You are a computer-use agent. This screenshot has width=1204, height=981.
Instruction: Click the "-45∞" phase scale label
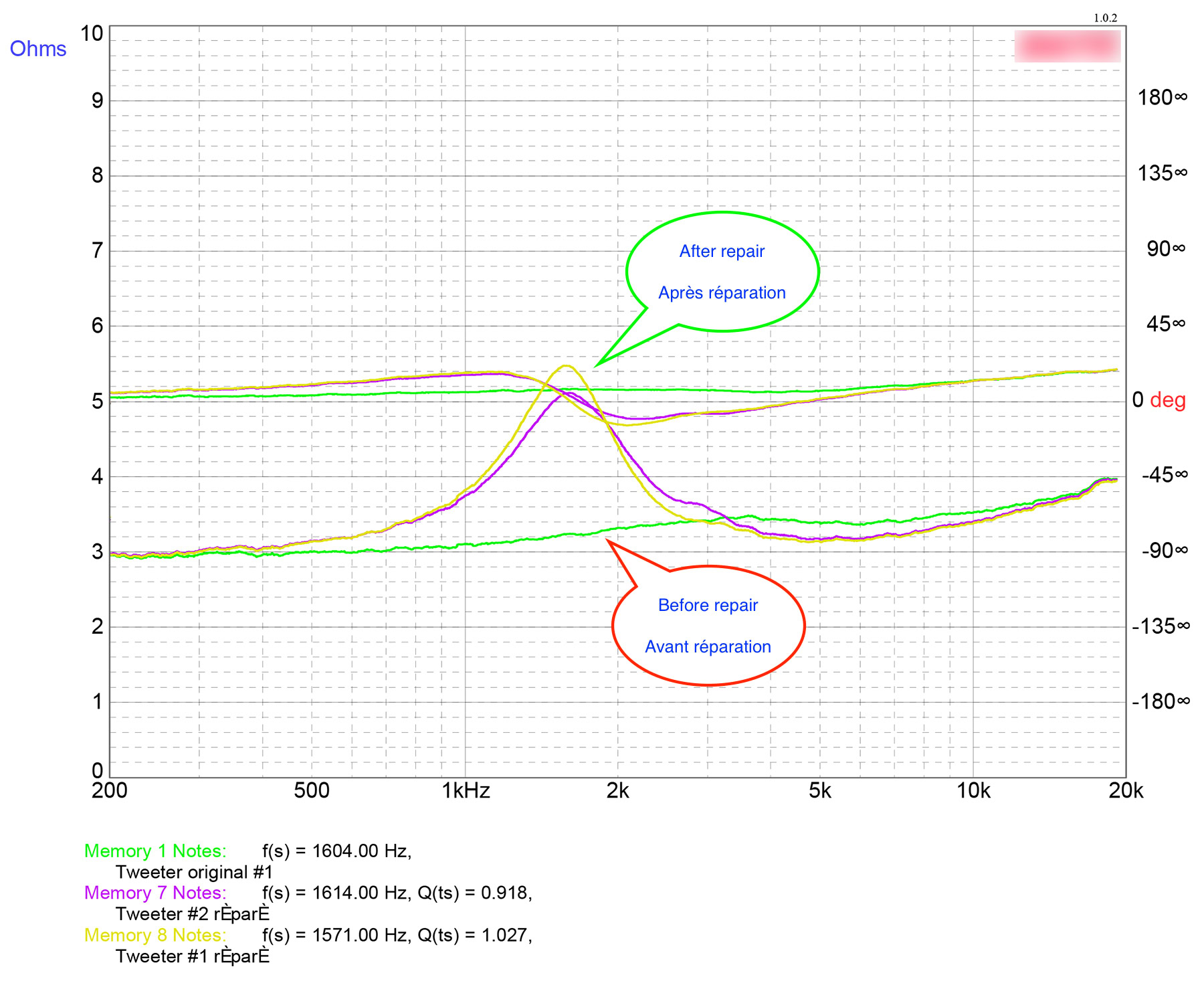(x=1165, y=476)
